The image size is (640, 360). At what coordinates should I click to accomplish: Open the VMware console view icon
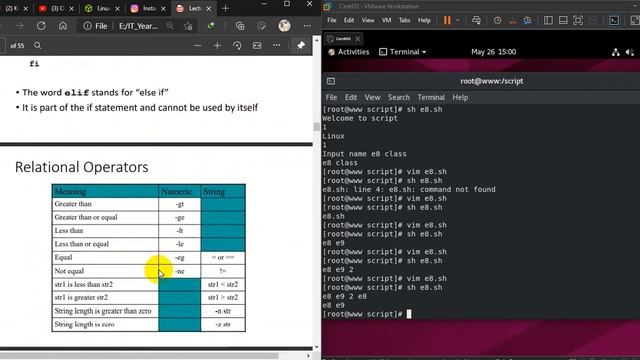tap(614, 20)
